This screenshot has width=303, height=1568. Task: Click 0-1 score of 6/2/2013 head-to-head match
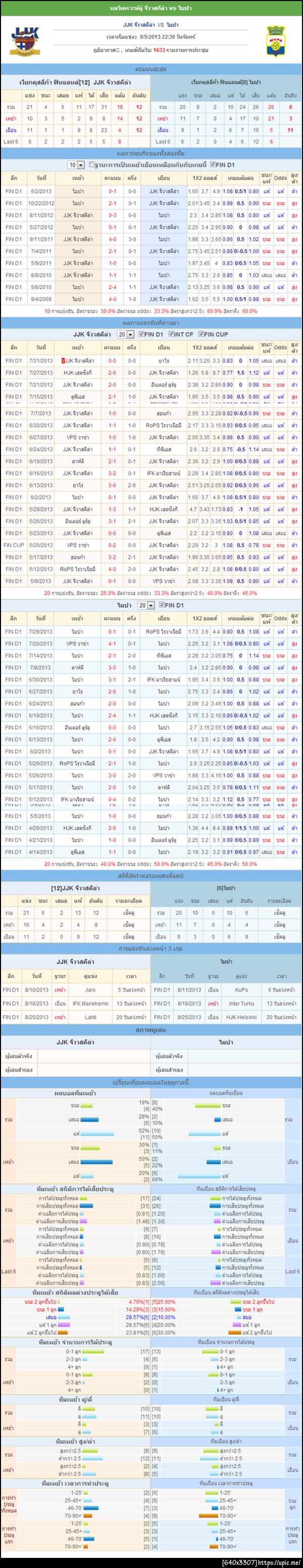113,191
